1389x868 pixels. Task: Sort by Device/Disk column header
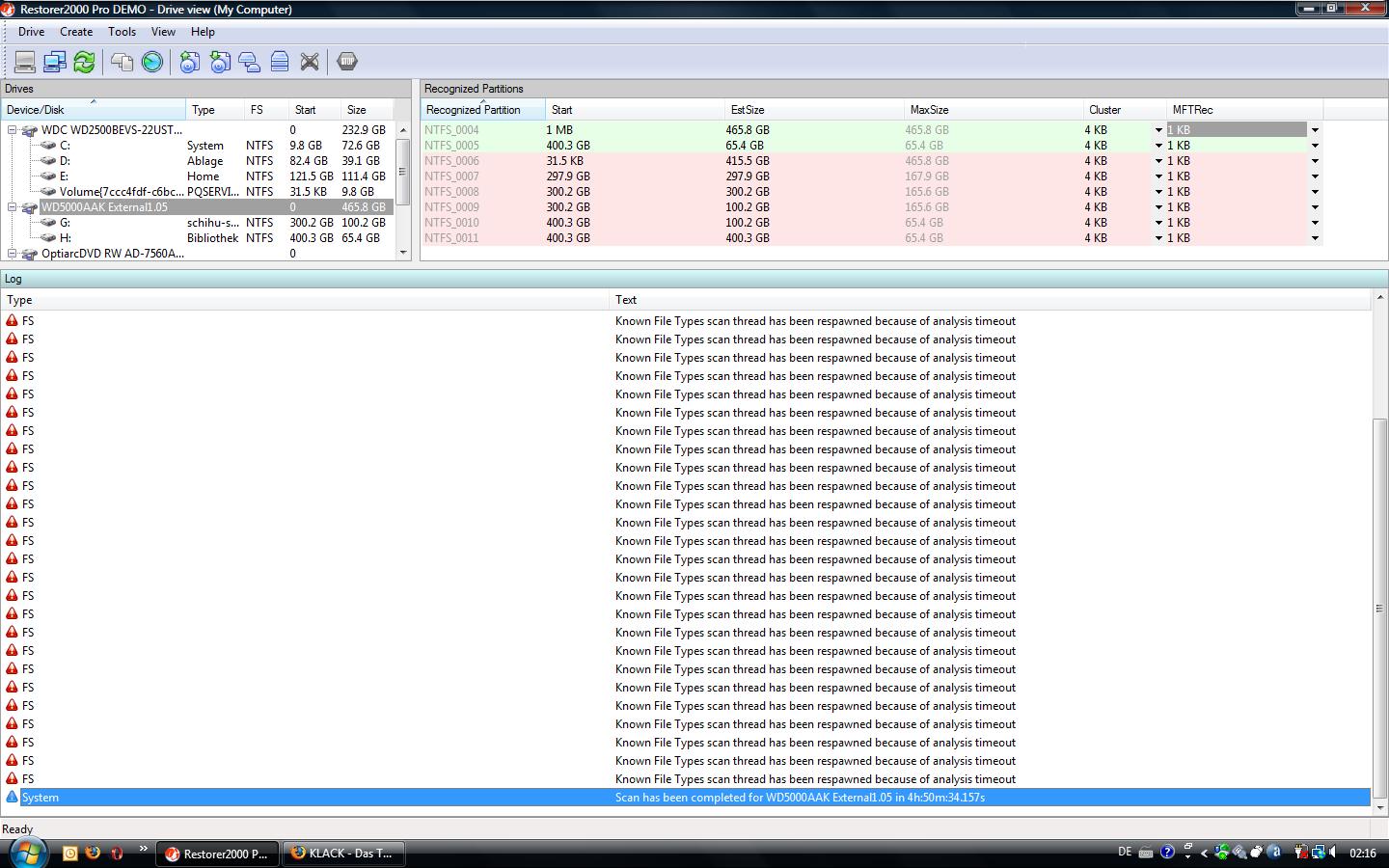(94, 110)
